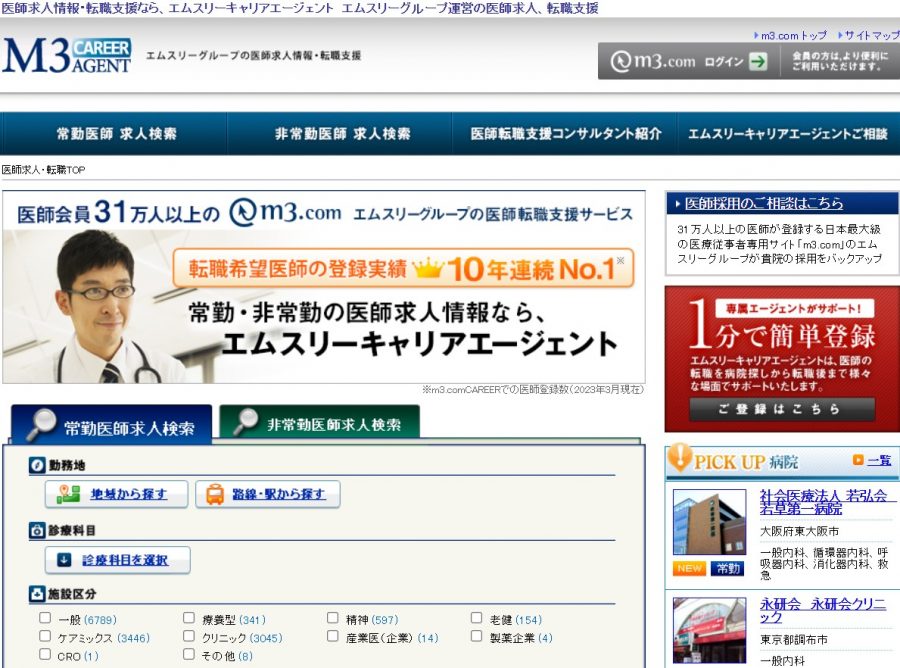Click the 医師求人・転職TOP breadcrumb
Viewport: 900px width, 668px height.
tap(43, 170)
